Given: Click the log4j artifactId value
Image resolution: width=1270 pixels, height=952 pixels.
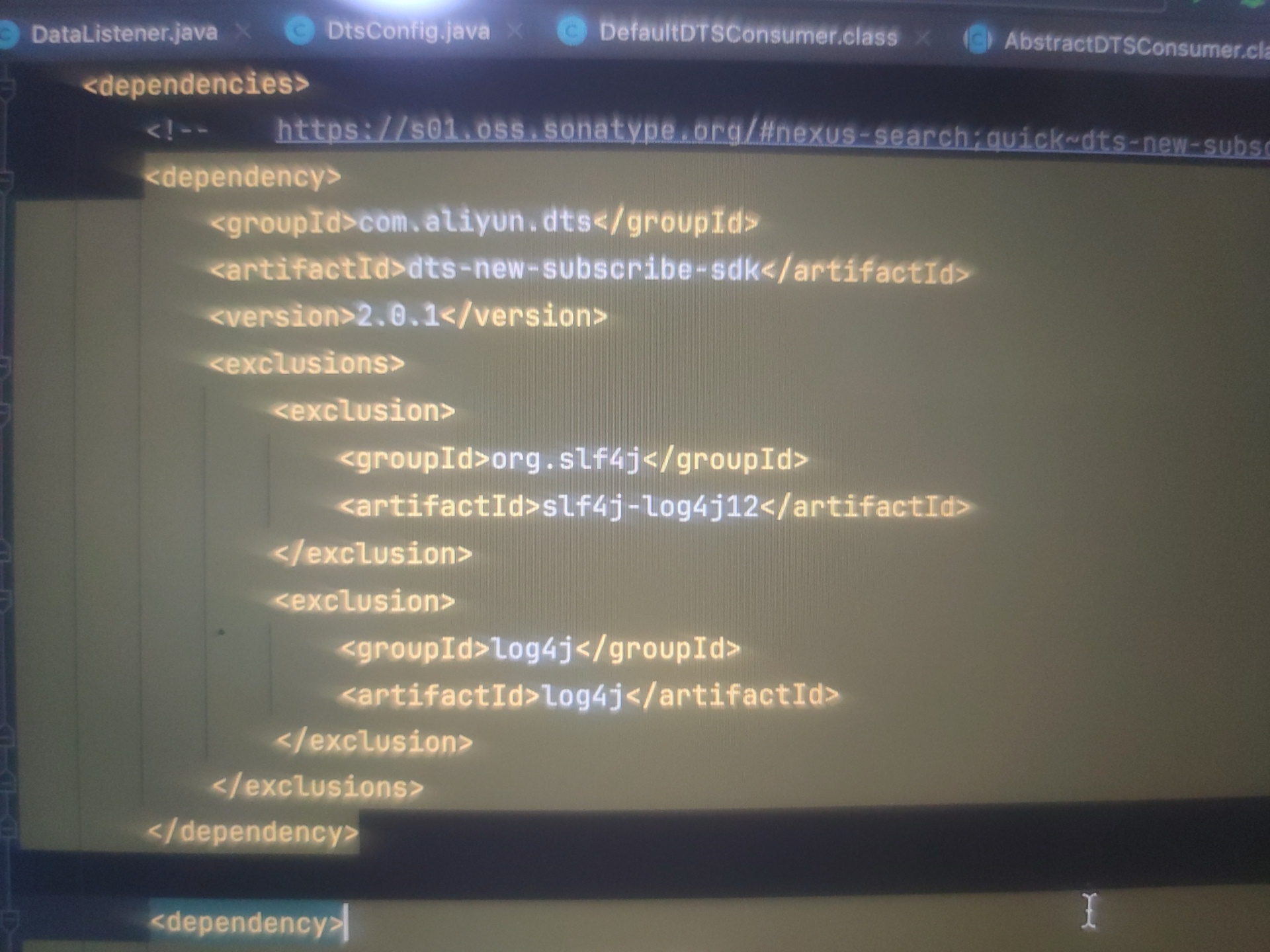Looking at the screenshot, I should click(x=582, y=695).
